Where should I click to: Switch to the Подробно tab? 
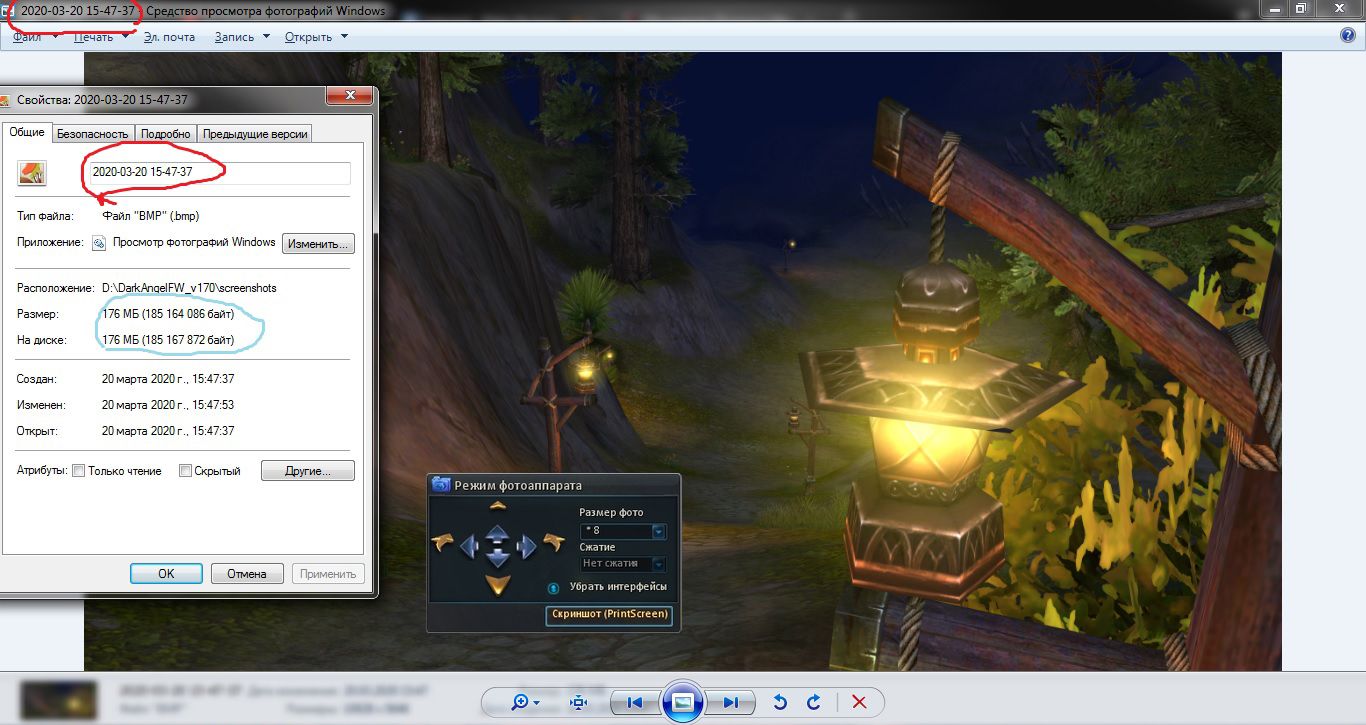(x=165, y=133)
